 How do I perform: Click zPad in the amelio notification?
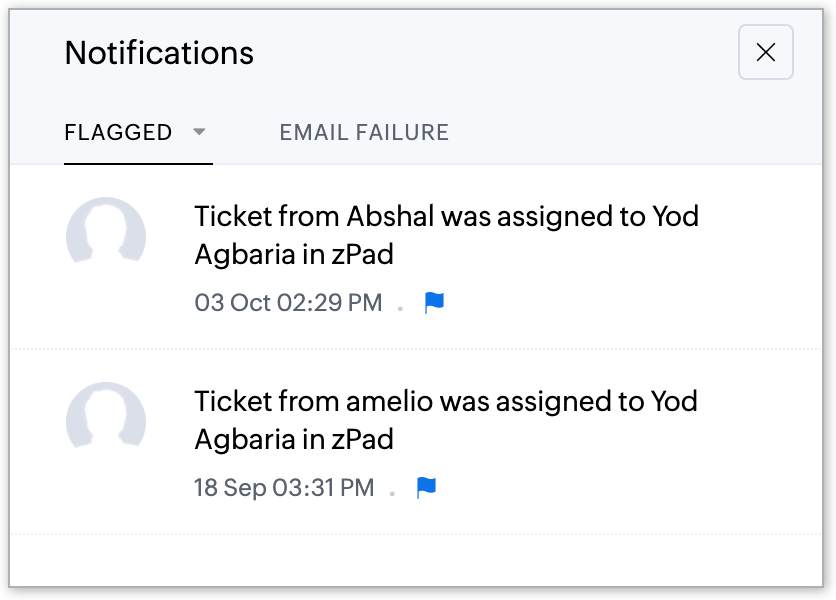(x=363, y=440)
